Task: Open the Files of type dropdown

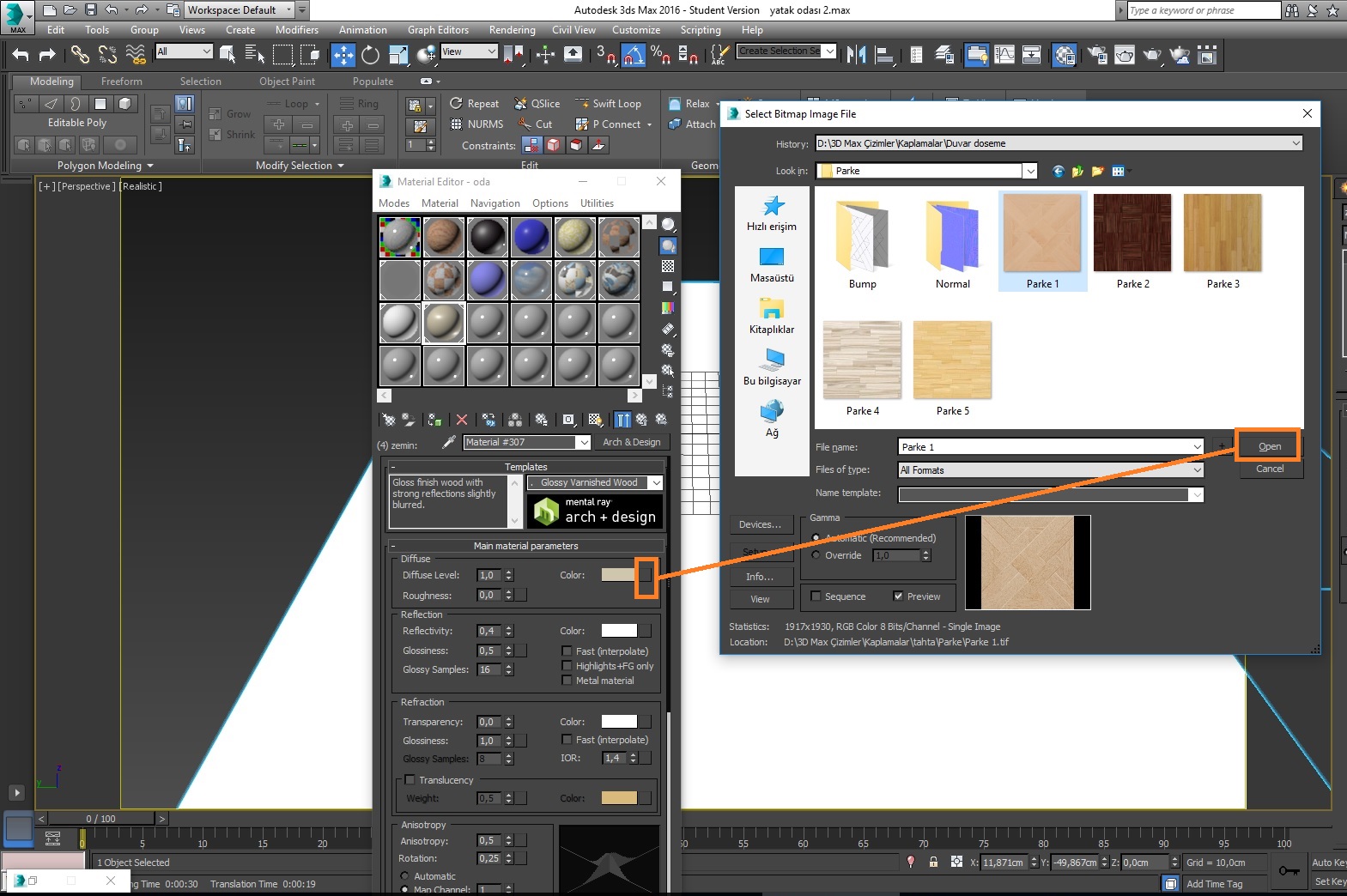Action: [1197, 470]
